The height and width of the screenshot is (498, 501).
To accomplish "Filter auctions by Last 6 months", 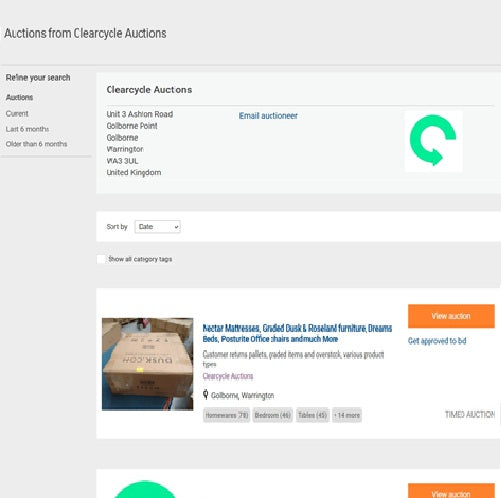I will (x=27, y=129).
